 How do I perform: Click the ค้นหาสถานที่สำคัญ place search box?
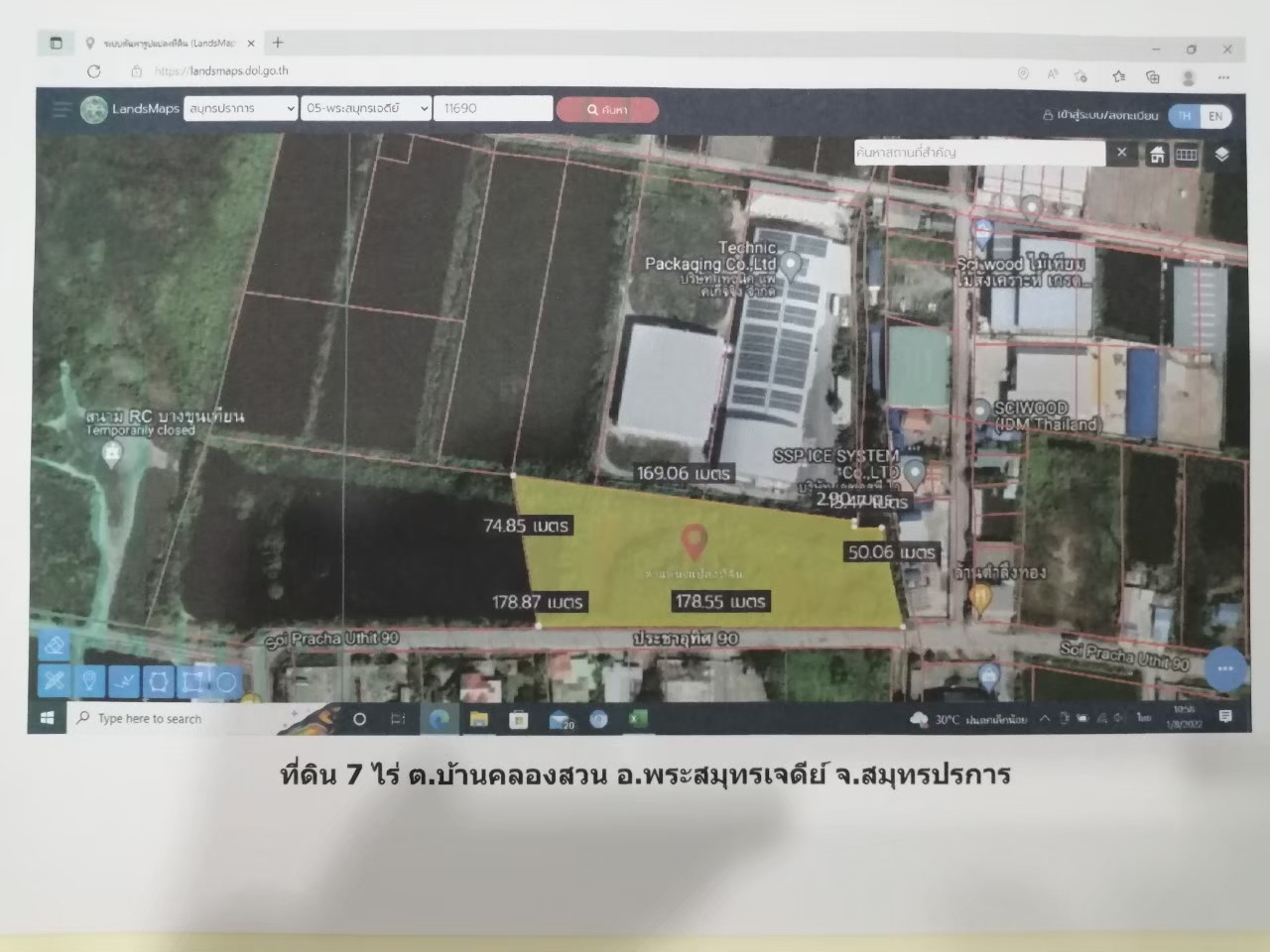978,153
